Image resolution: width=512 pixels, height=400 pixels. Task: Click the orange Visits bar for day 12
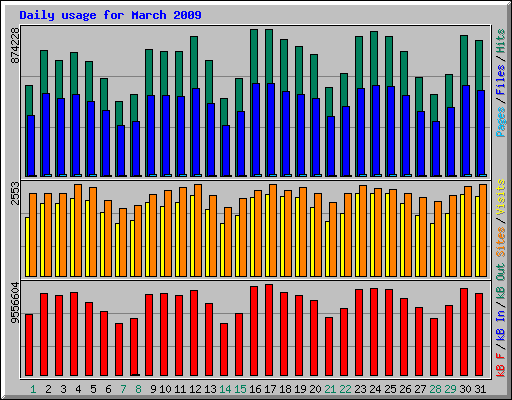(x=198, y=230)
